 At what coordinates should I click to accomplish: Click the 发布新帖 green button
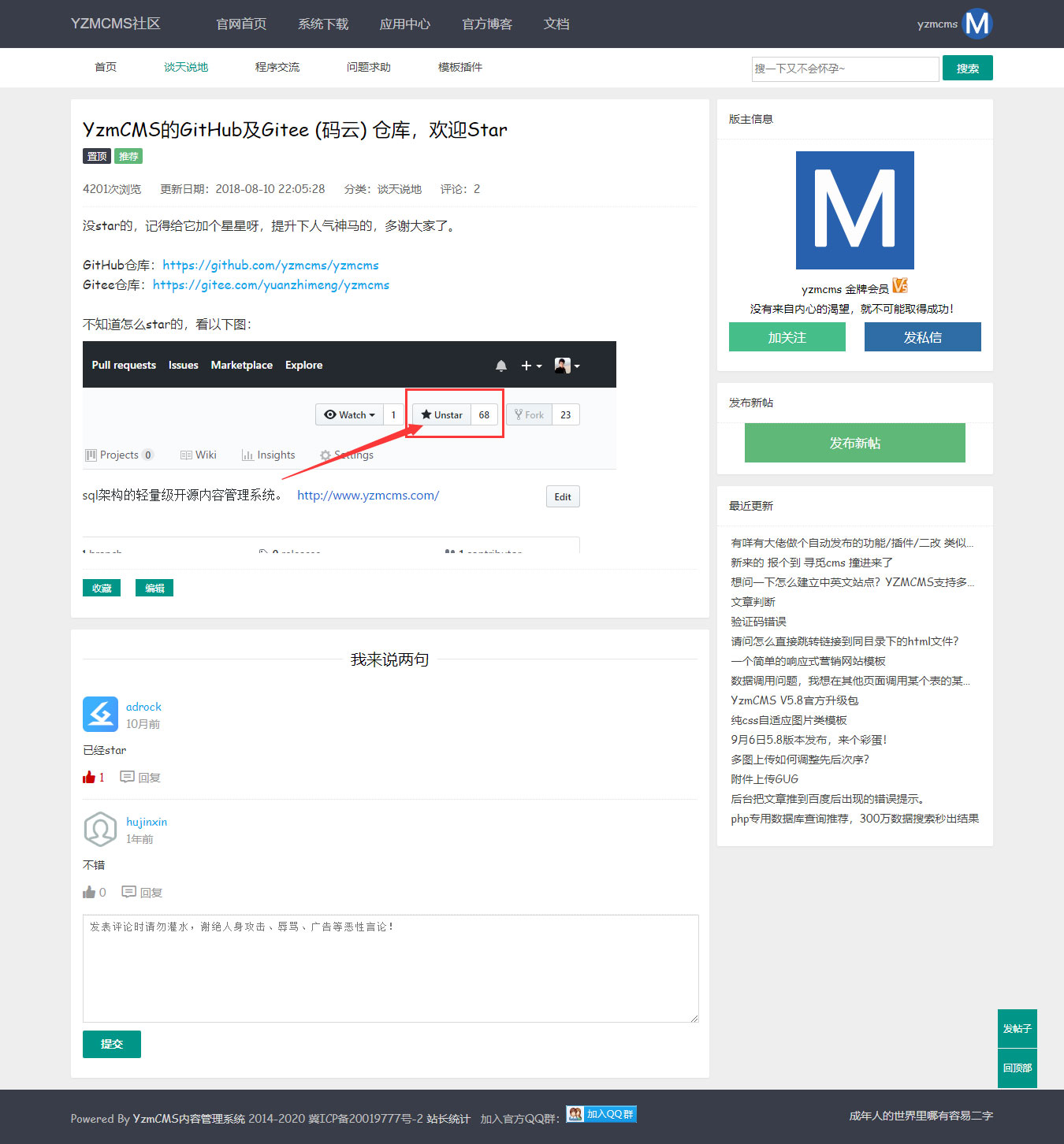click(x=854, y=443)
